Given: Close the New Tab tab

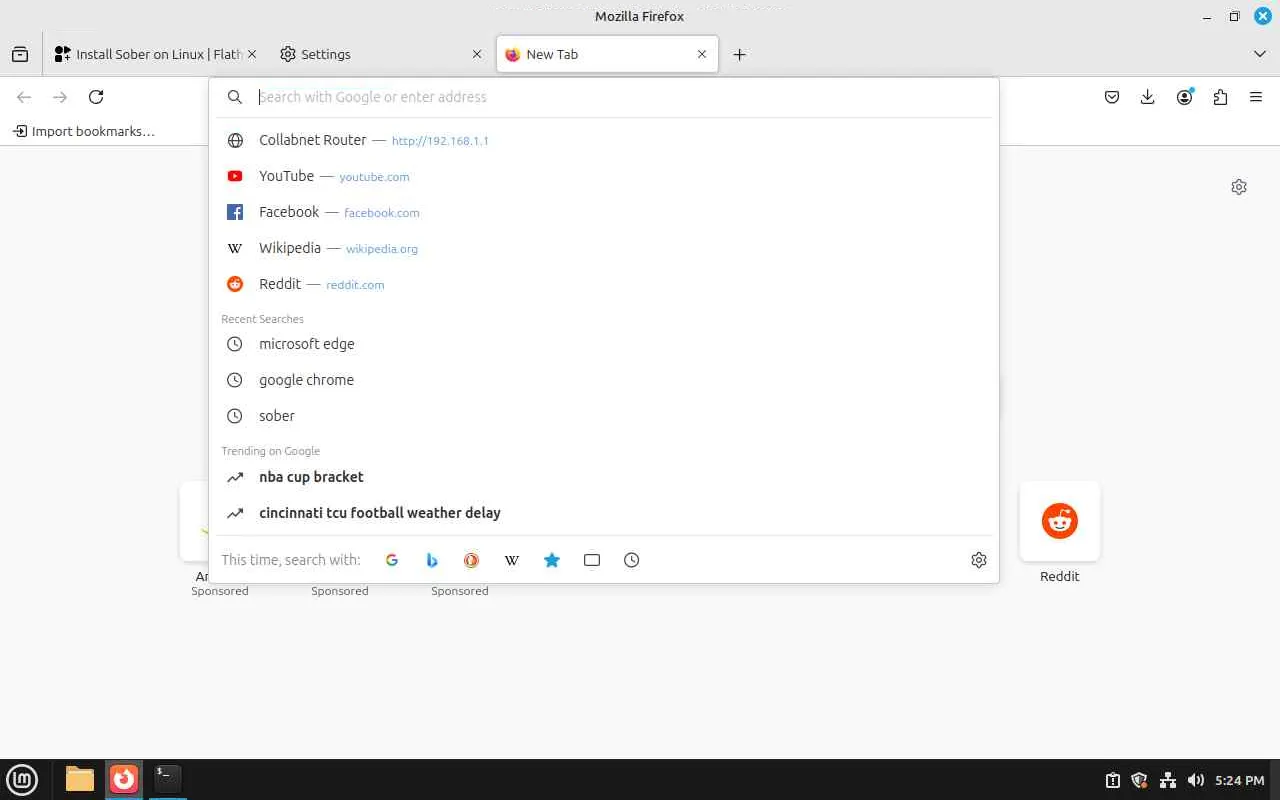Looking at the screenshot, I should pyautogui.click(x=702, y=54).
